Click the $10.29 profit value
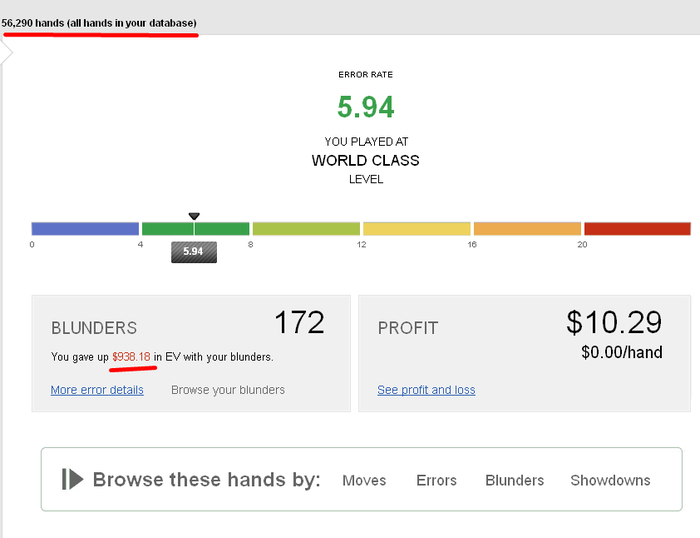Viewport: 700px width, 538px height. 614,322
